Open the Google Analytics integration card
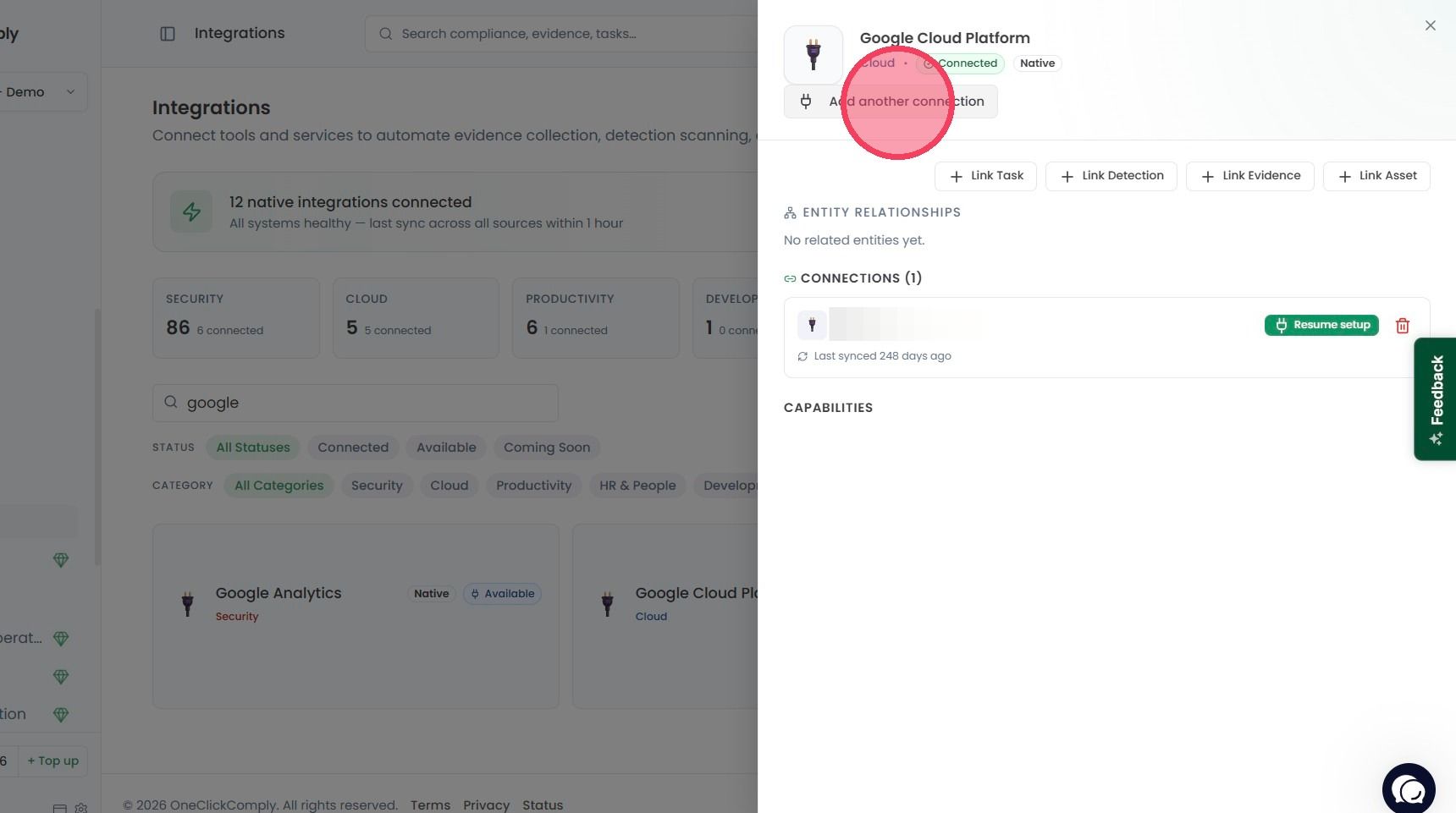Screen dimensions: 1456x813 [x=356, y=616]
